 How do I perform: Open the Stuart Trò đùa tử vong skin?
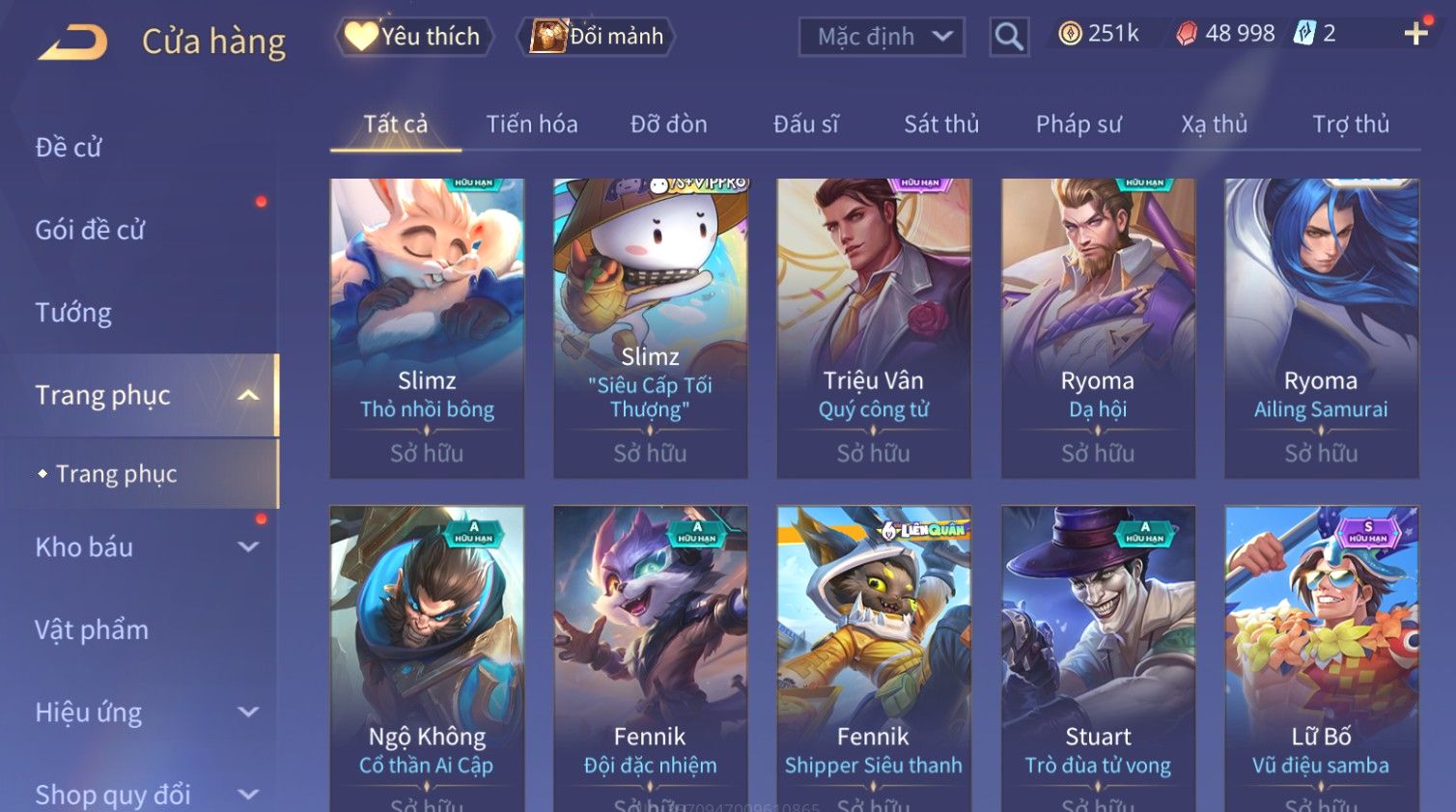1098,658
